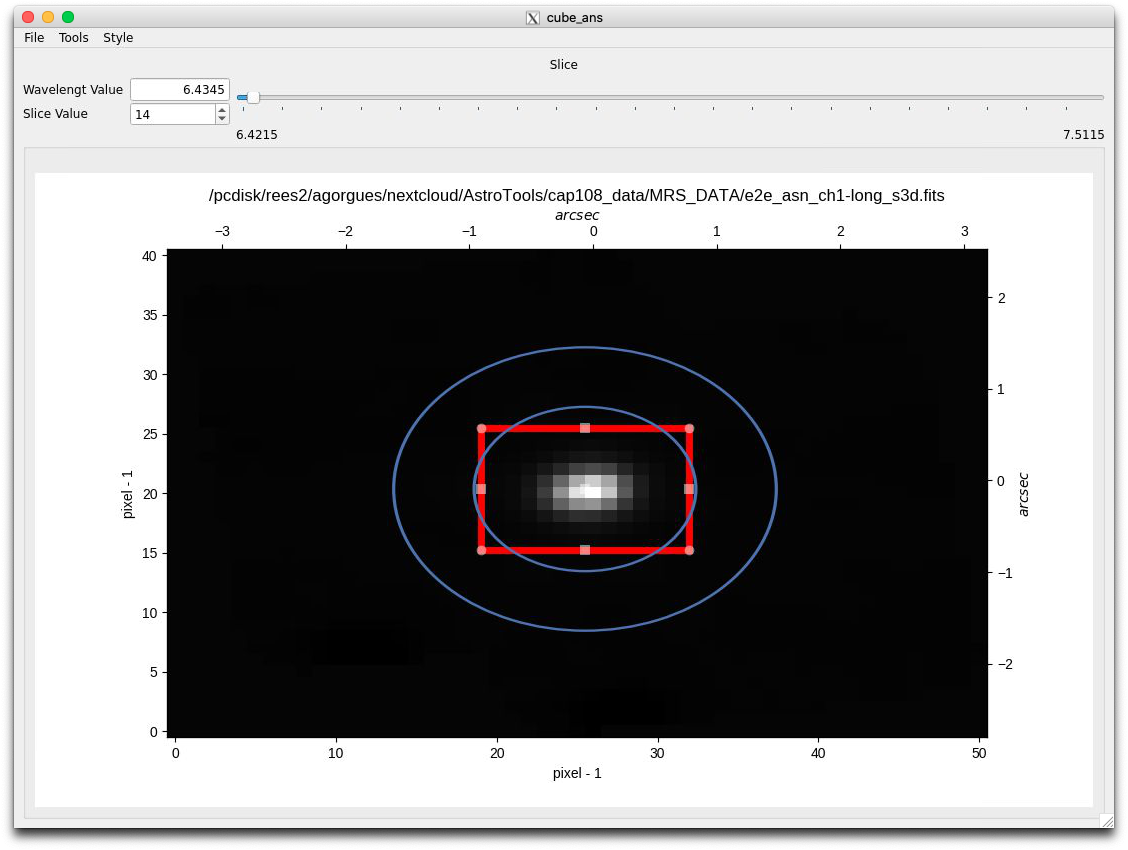Click the bottom-left corner handle of red rectangle
This screenshot has height=850, width=1128.
(481, 550)
